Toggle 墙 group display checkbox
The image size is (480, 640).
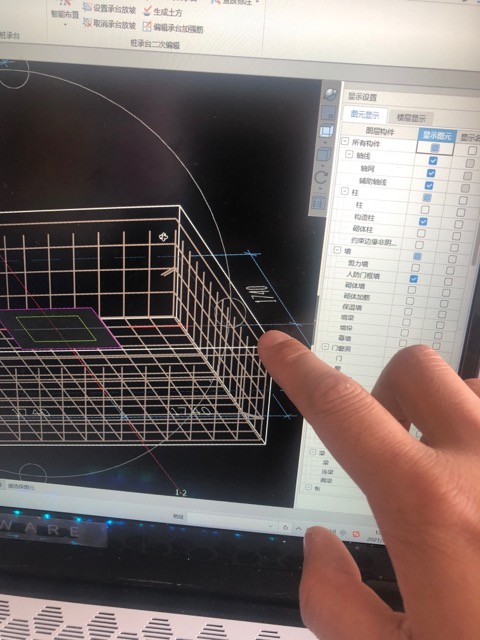pos(417,256)
